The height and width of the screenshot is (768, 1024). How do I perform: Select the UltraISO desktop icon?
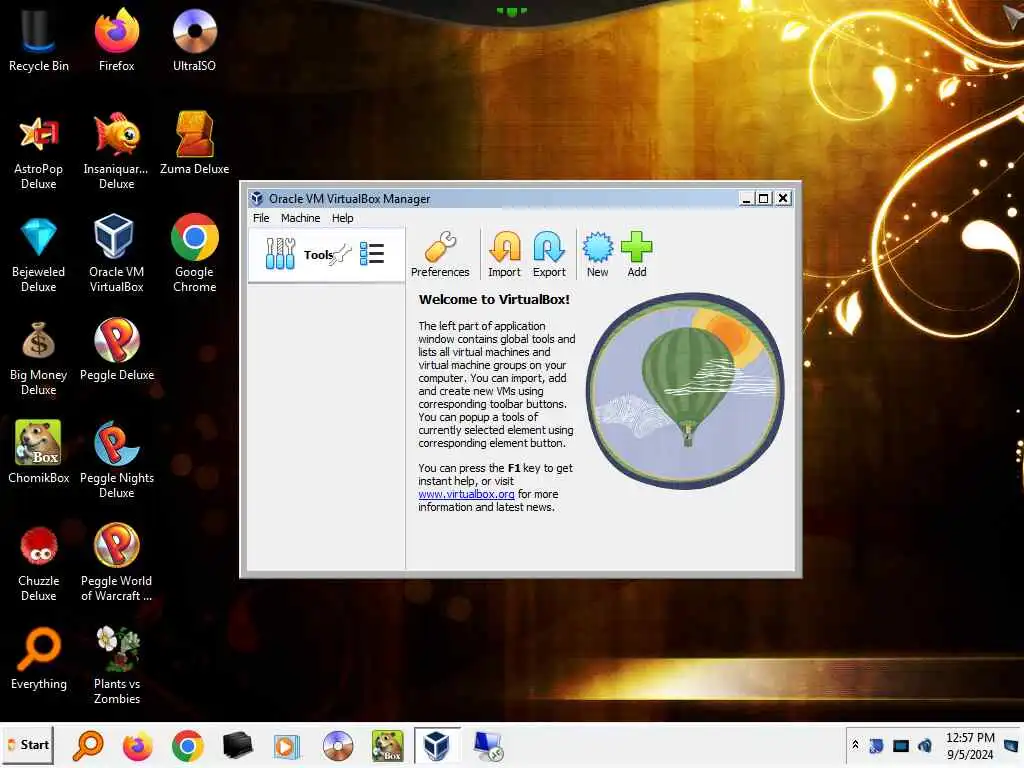[x=195, y=40]
